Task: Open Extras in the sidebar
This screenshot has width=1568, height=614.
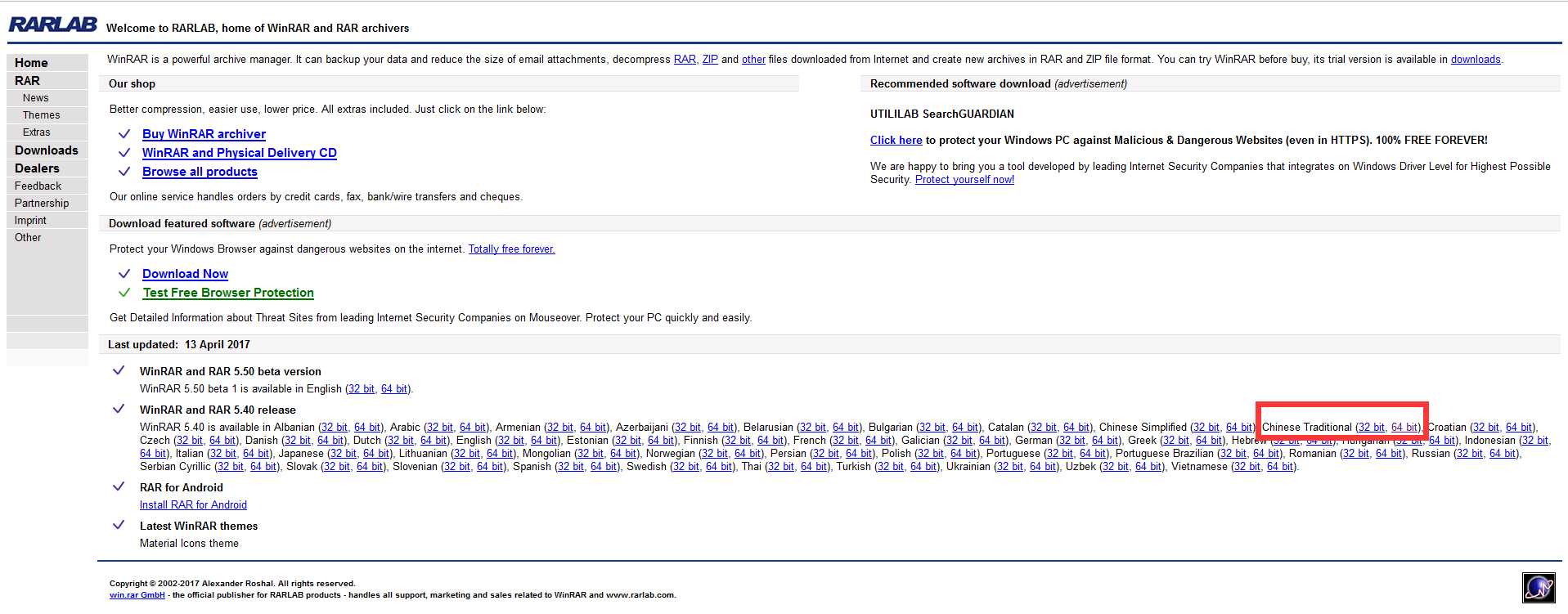Action: click(x=36, y=132)
